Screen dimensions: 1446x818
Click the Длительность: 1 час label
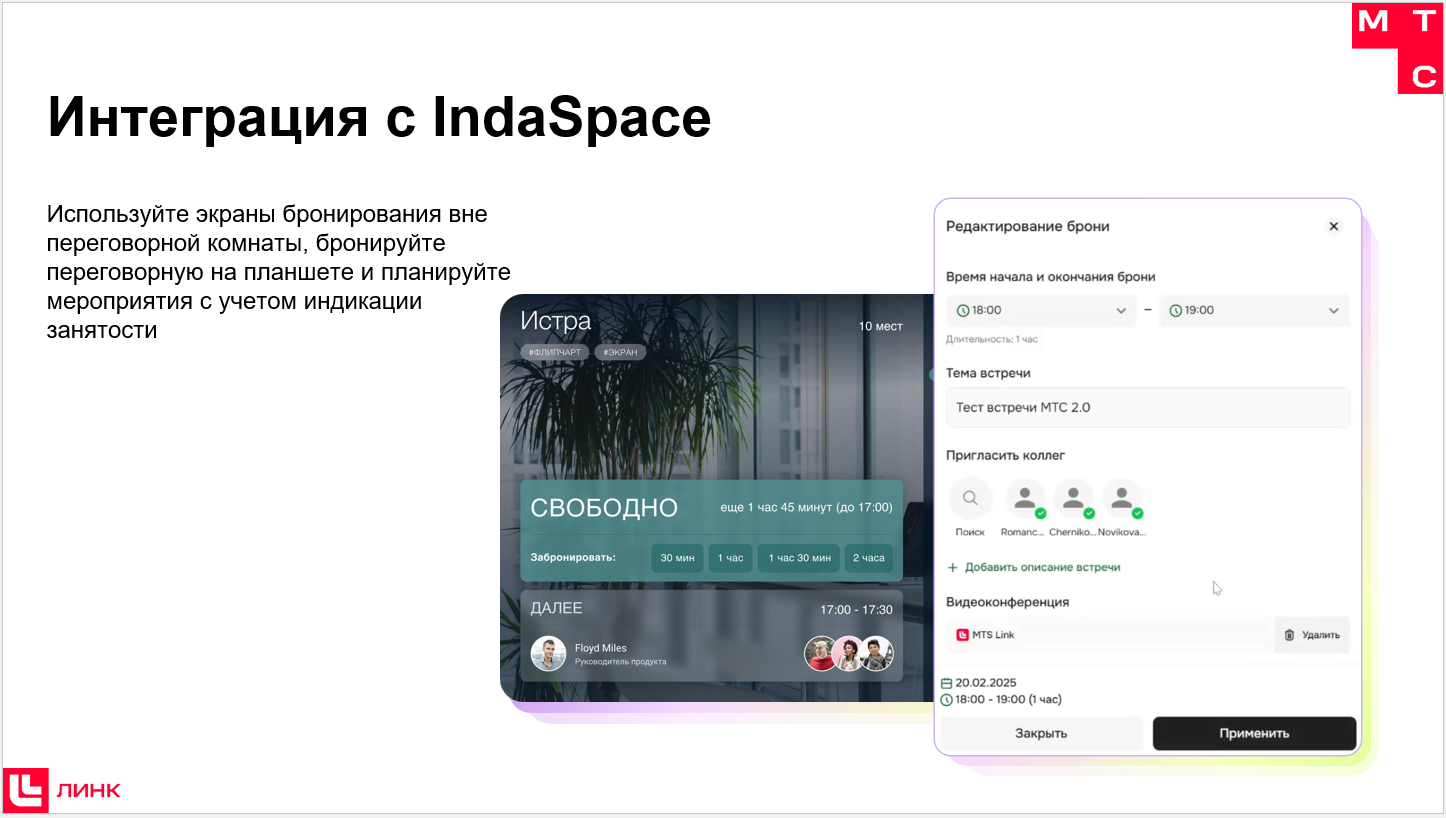992,340
